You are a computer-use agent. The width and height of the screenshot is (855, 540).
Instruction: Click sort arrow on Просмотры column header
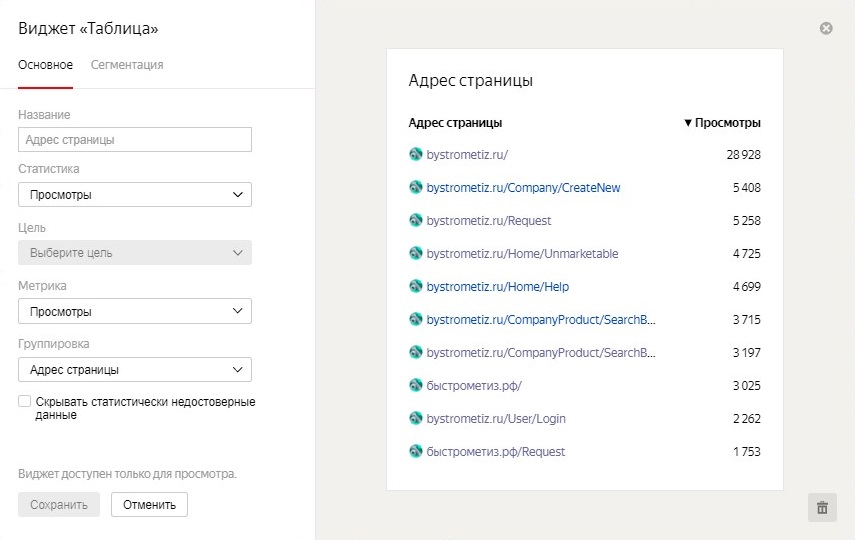(688, 123)
